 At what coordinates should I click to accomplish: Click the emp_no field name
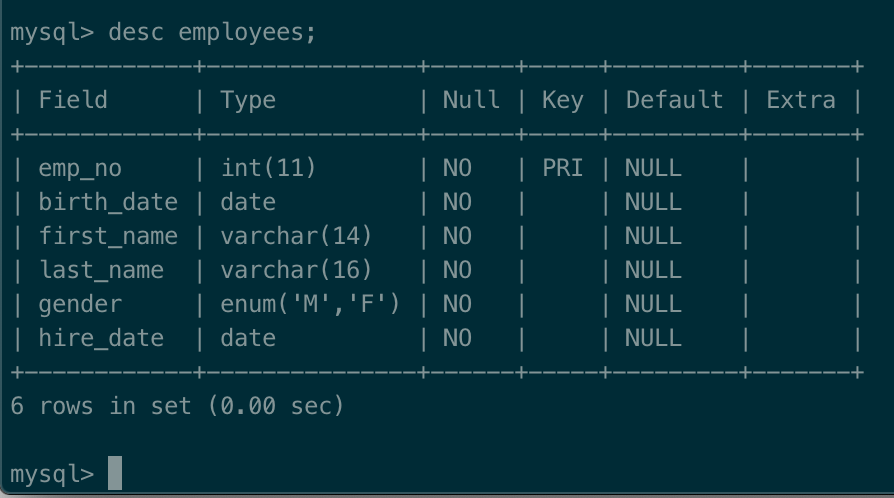point(80,169)
